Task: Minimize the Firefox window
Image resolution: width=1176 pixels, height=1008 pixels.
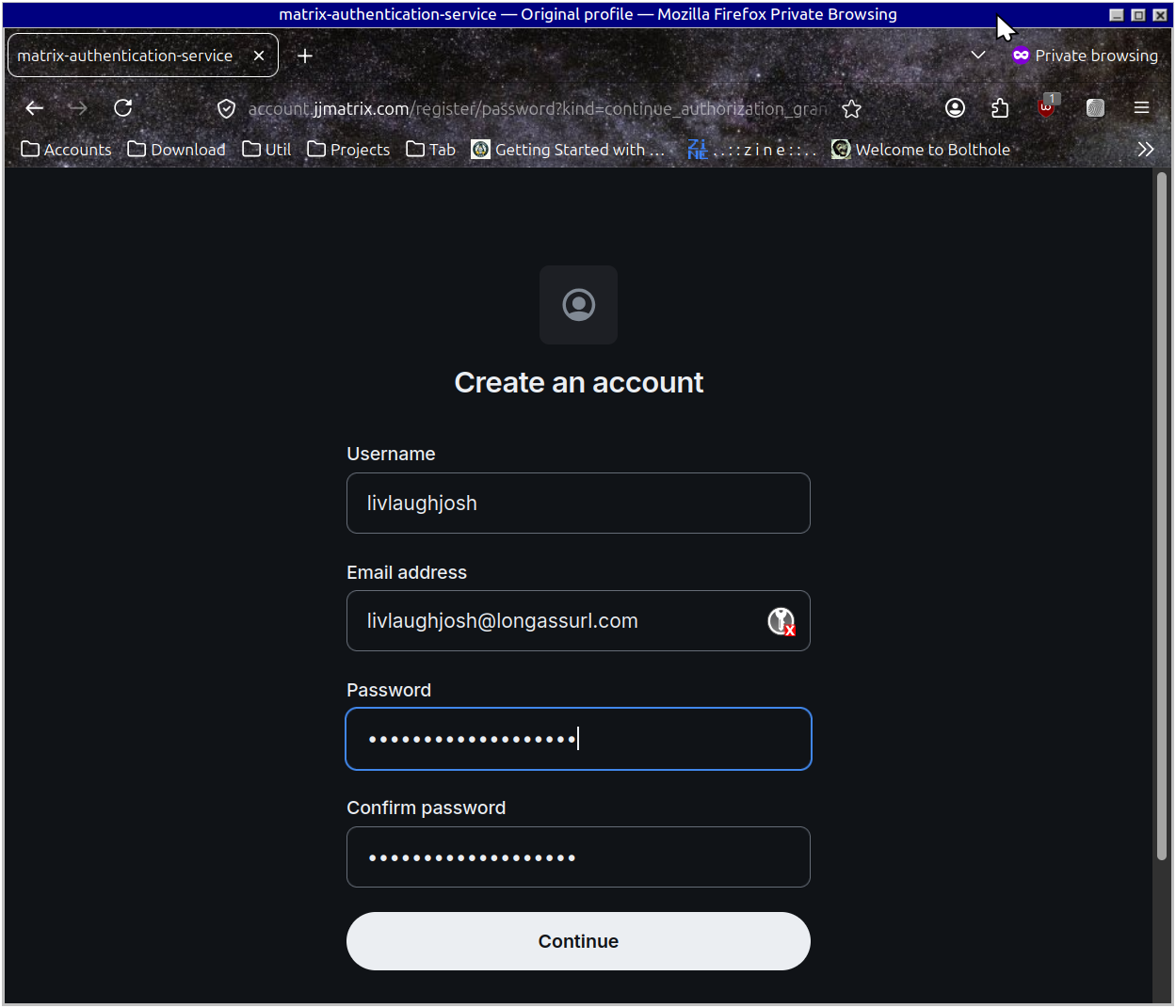Action: click(1117, 15)
